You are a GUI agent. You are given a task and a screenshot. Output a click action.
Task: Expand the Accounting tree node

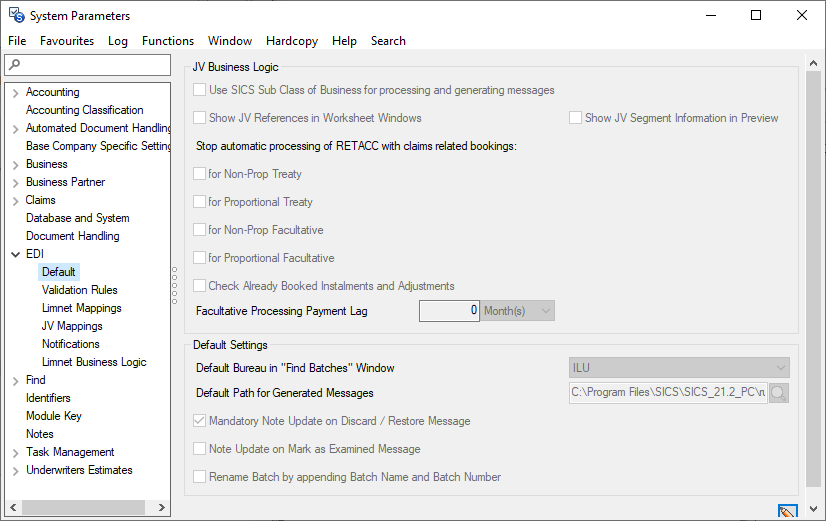[15, 93]
